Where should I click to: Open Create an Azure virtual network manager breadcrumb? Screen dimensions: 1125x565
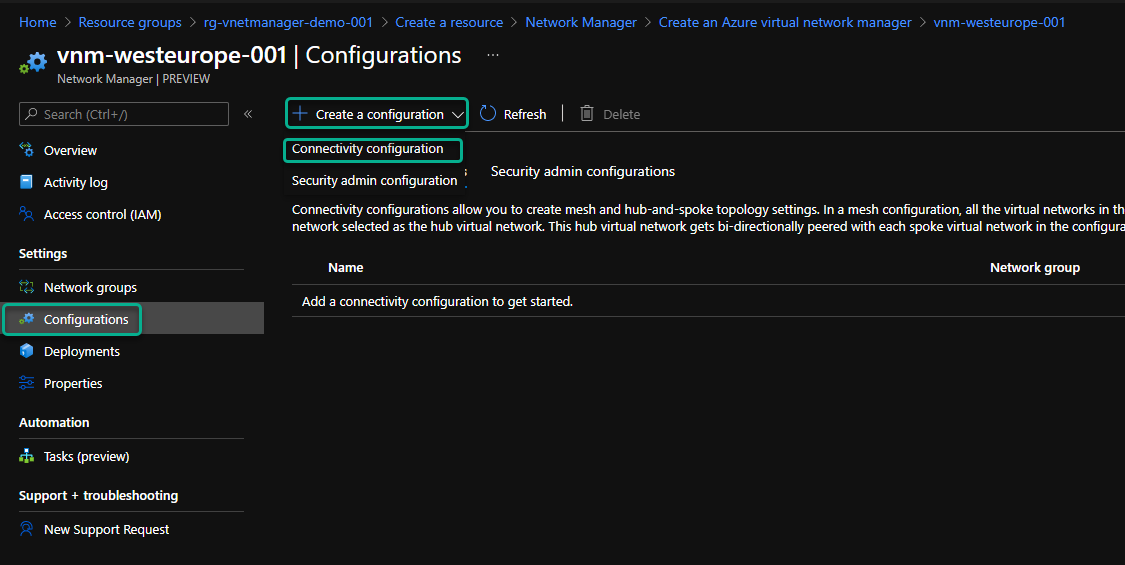(x=785, y=22)
